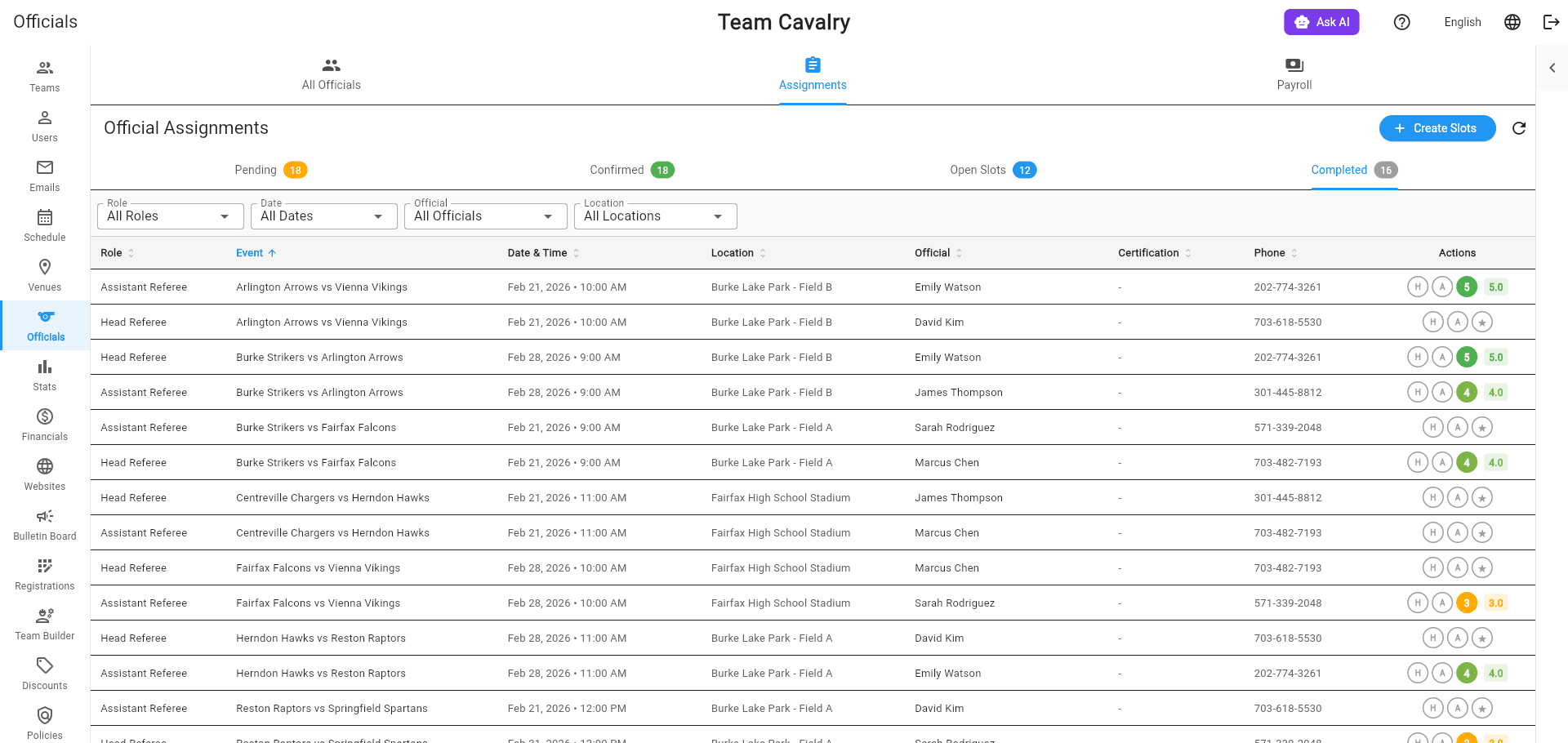The height and width of the screenshot is (743, 1568).
Task: Collapse the right side panel chevron
Action: tap(1552, 68)
